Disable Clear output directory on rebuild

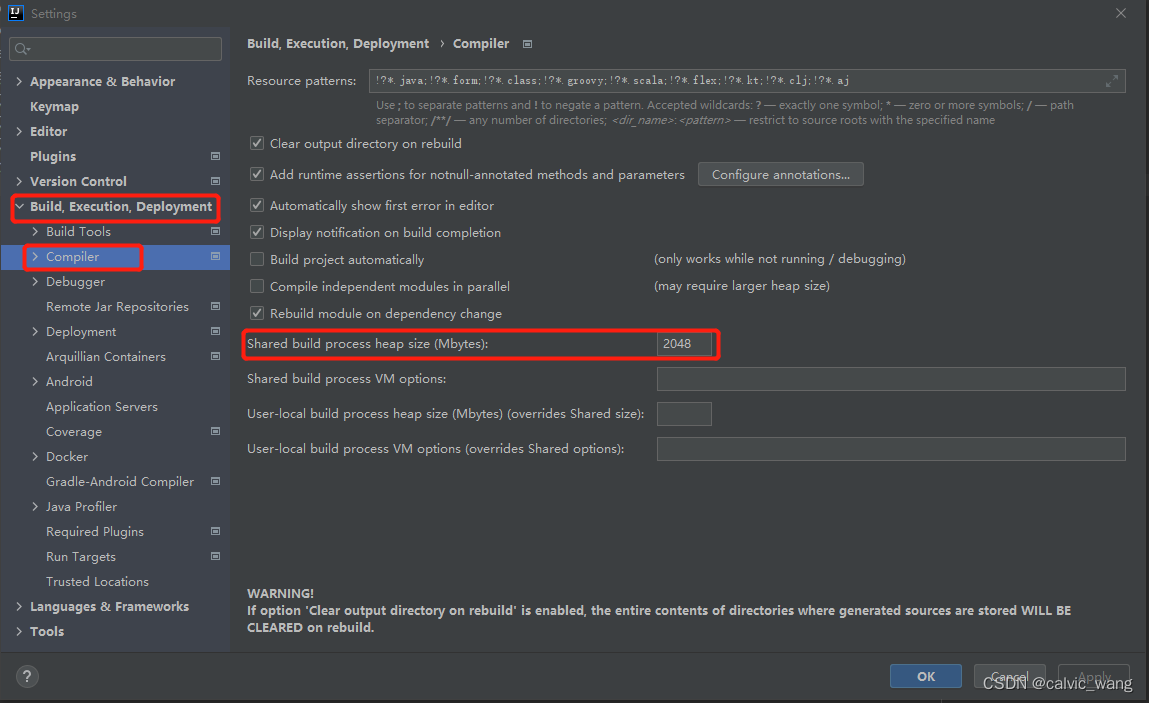pyautogui.click(x=257, y=143)
